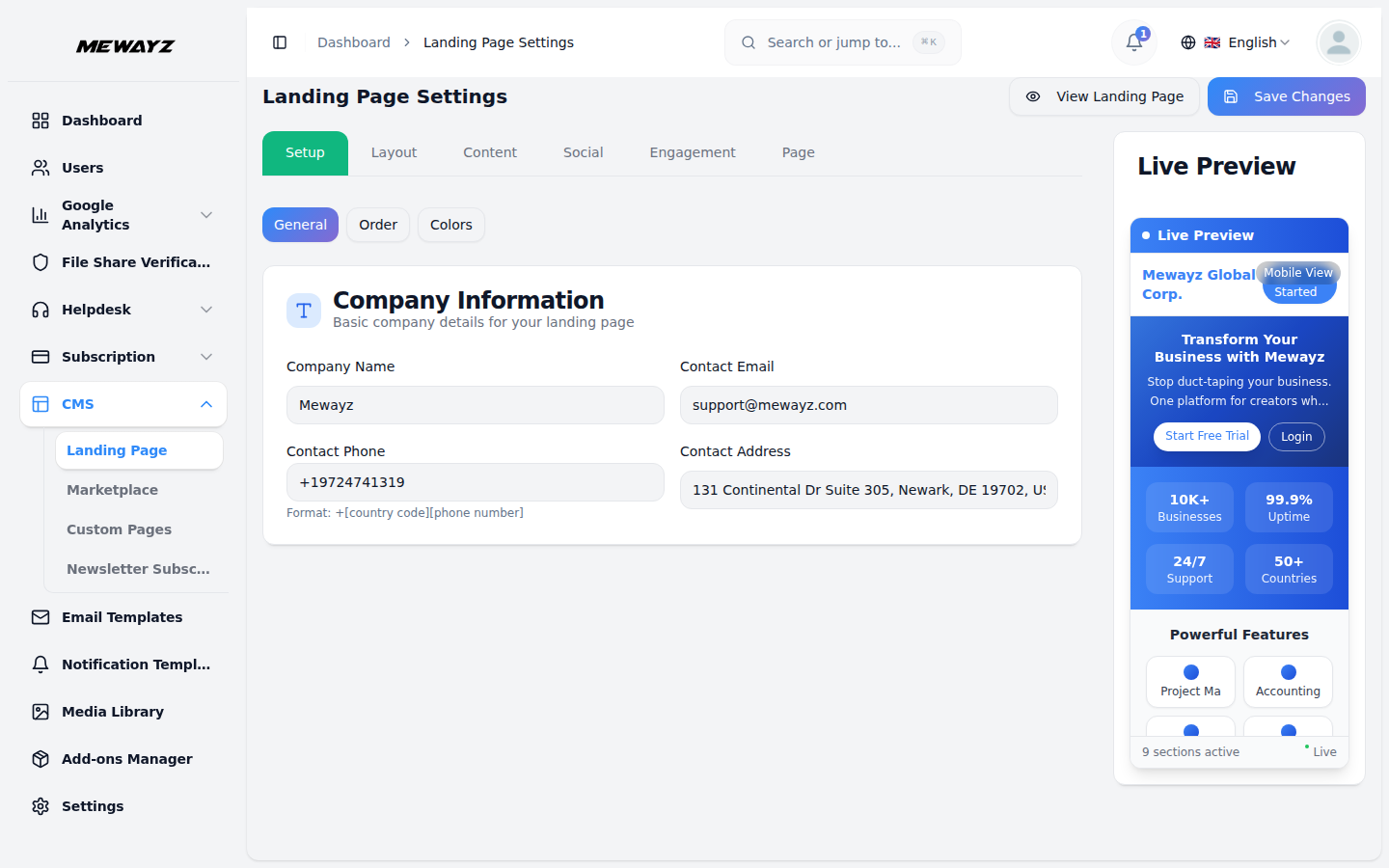Click inside the Company Name field
The width and height of the screenshot is (1389, 868).
[x=475, y=405]
